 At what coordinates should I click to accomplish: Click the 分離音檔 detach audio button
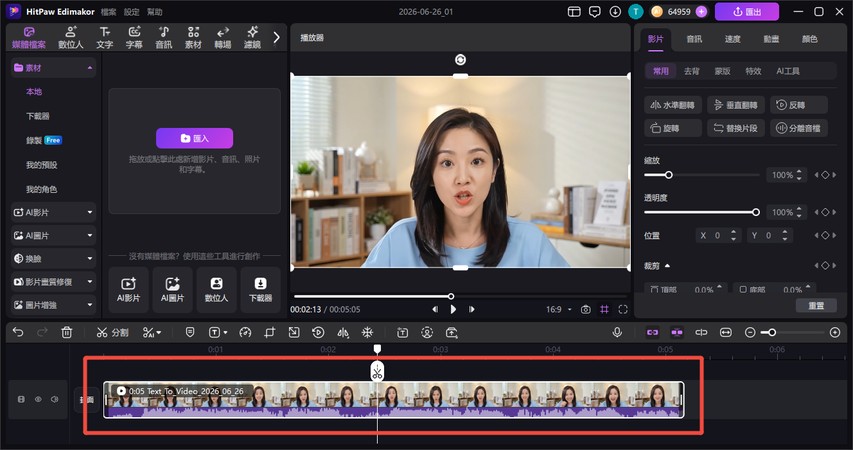click(x=799, y=128)
